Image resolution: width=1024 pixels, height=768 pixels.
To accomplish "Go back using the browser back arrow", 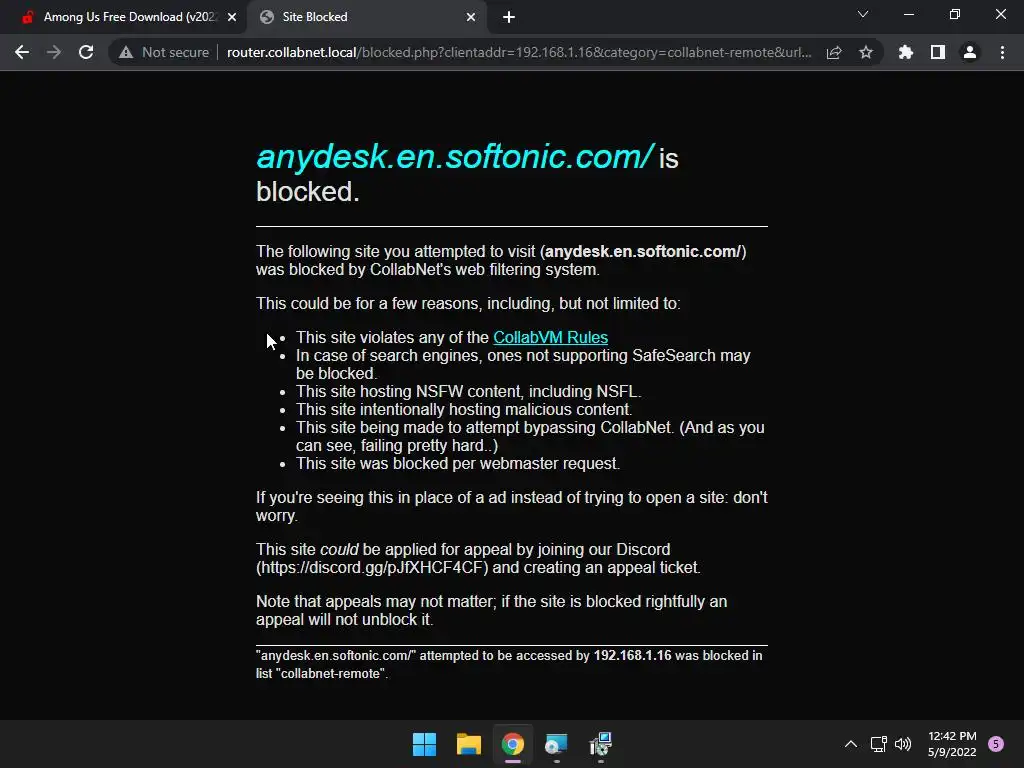I will (22, 52).
